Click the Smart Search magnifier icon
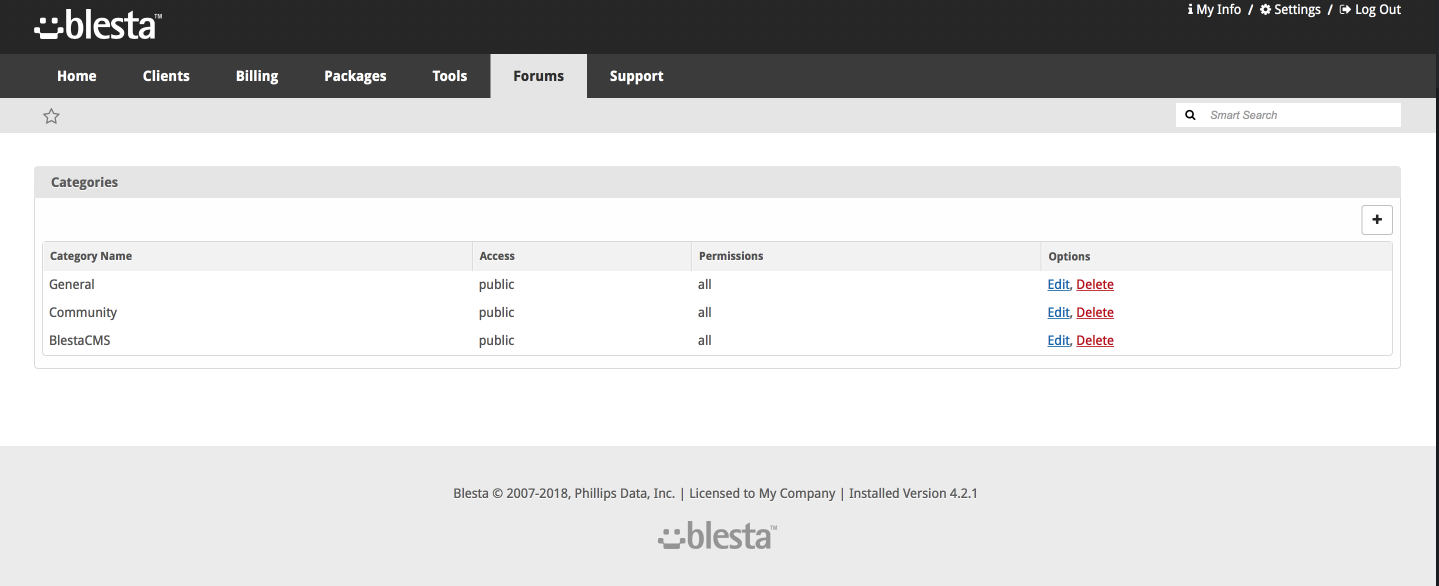The height and width of the screenshot is (586, 1439). [x=1190, y=115]
